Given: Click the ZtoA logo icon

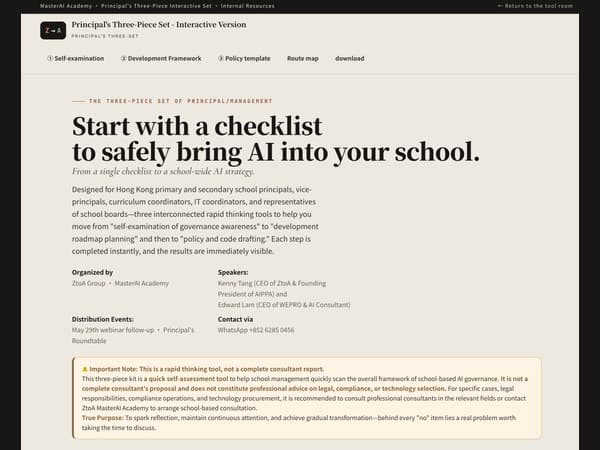Looking at the screenshot, I should pyautogui.click(x=53, y=30).
